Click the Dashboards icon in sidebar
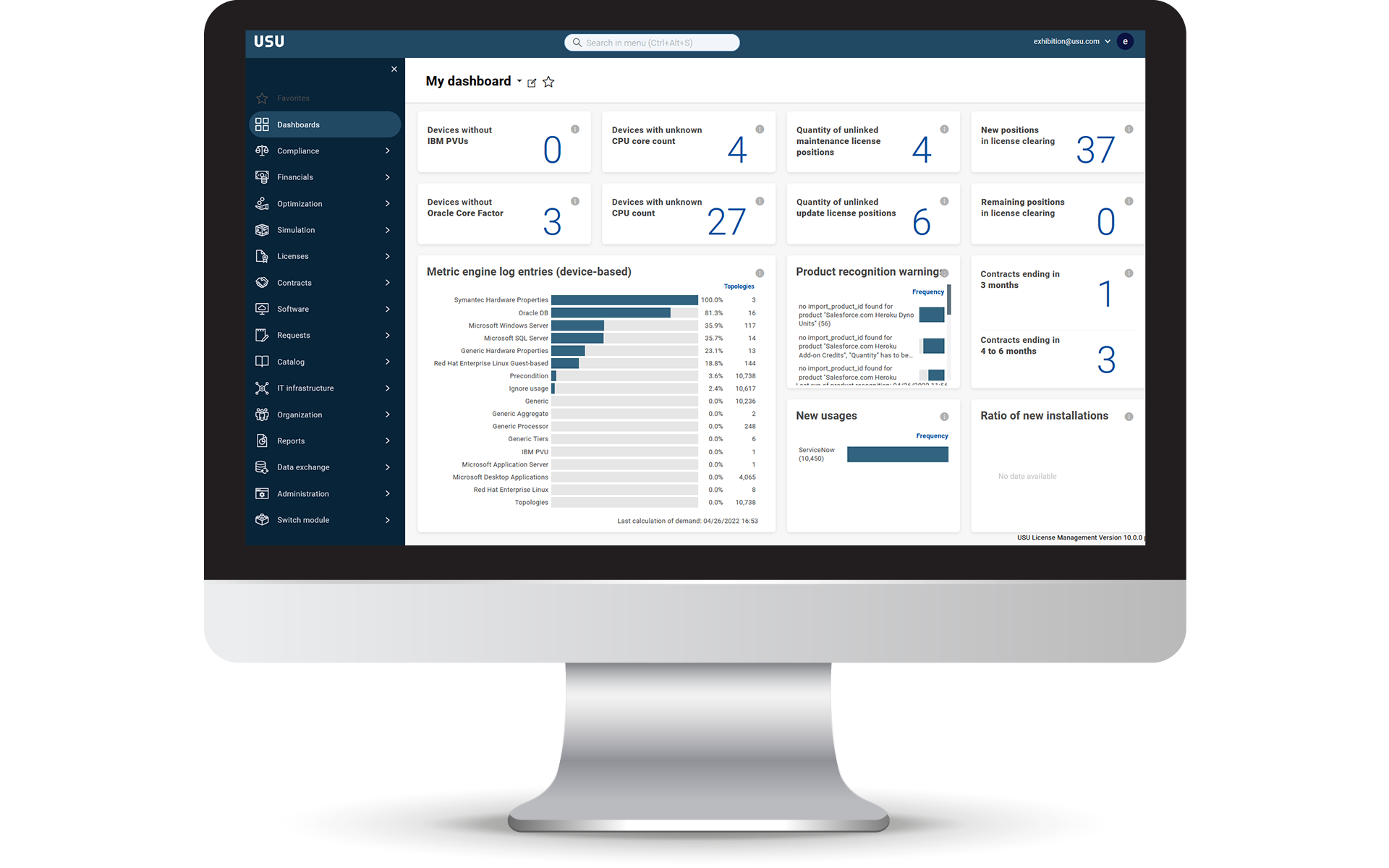1389x868 pixels. click(262, 124)
